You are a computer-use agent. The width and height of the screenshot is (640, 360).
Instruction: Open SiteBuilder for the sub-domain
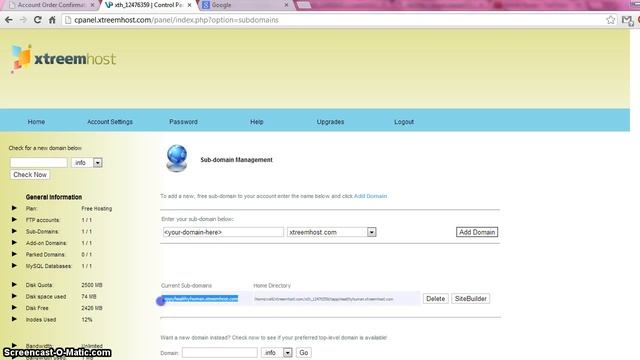click(x=471, y=298)
